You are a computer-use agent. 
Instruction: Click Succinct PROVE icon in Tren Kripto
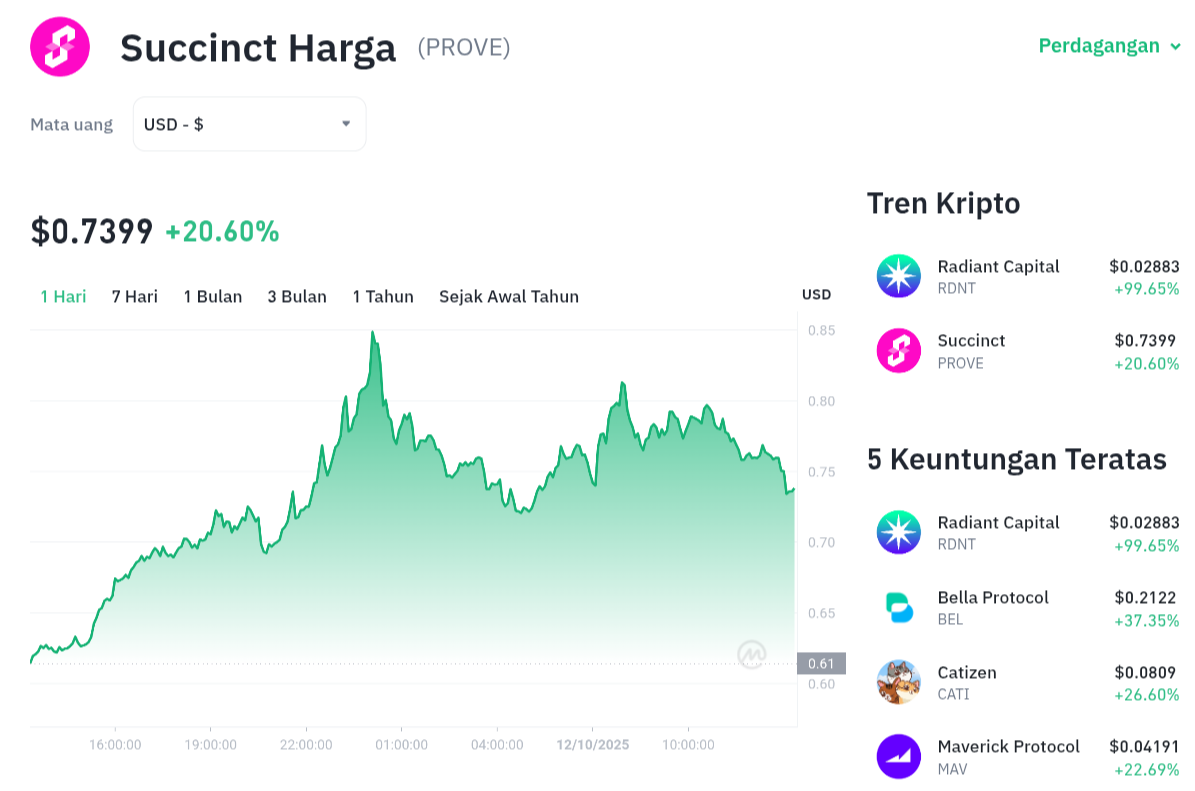pyautogui.click(x=898, y=351)
